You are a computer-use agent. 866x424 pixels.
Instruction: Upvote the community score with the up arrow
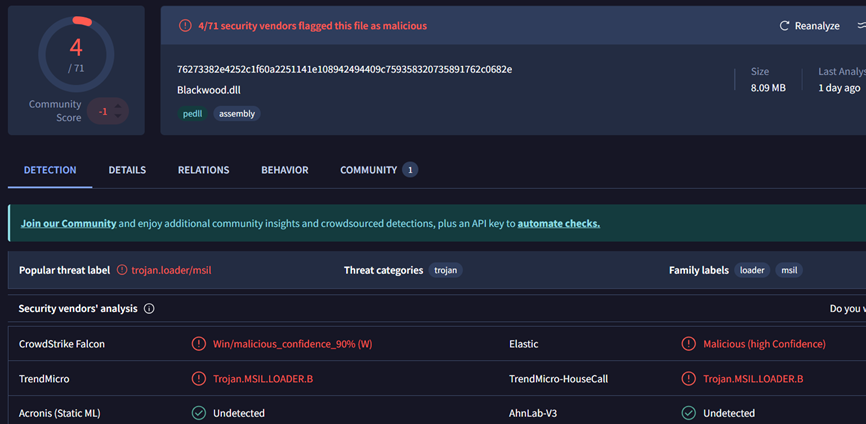point(118,105)
